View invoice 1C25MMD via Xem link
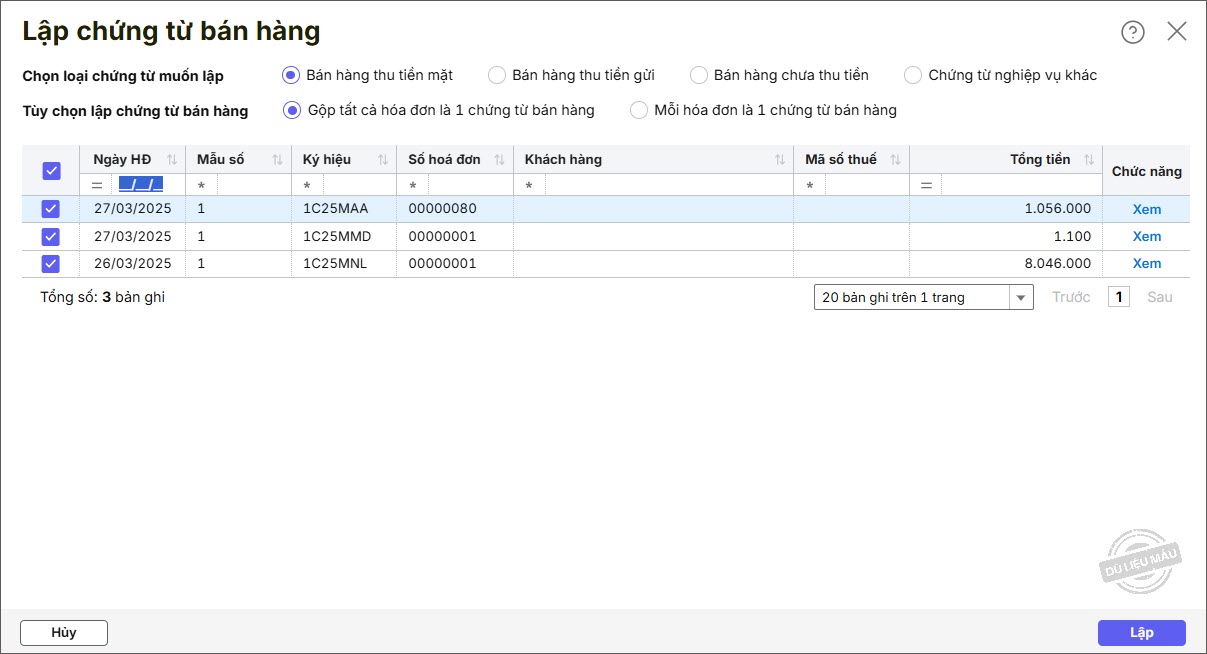 pos(1146,237)
